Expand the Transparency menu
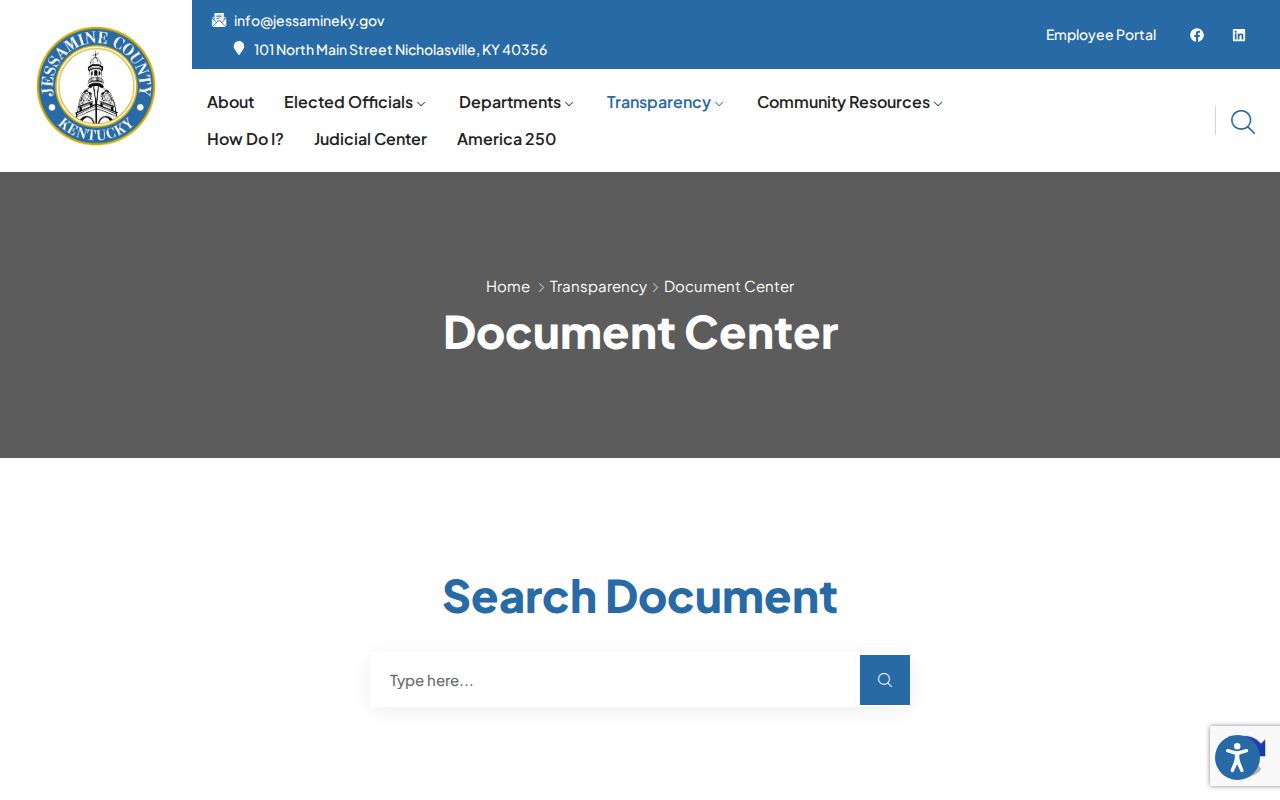1280x800 pixels. pyautogui.click(x=665, y=102)
